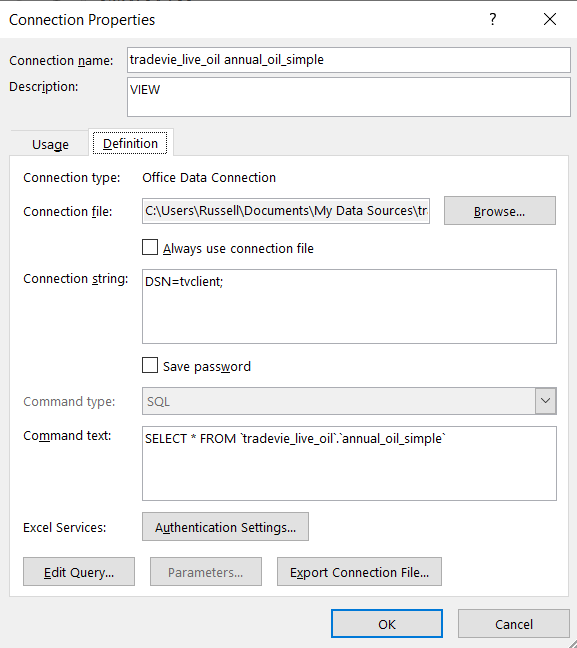Click into the Connection name field
The image size is (577, 648).
[x=349, y=60]
